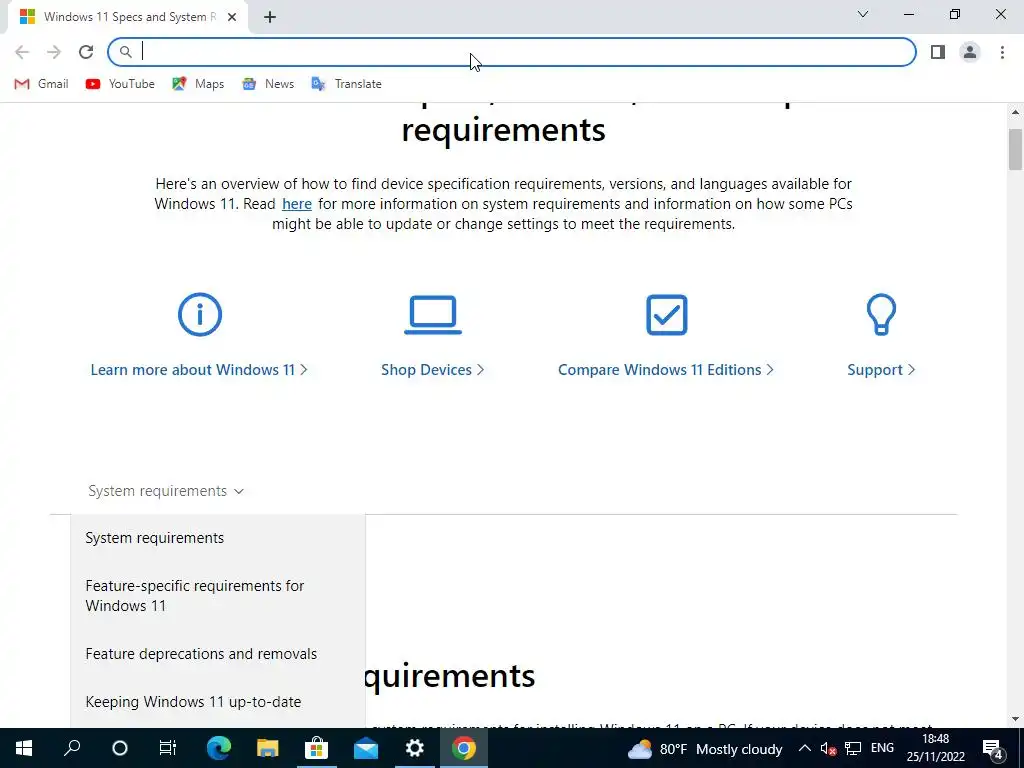Open the Support link
The image size is (1024, 768).
(x=881, y=370)
